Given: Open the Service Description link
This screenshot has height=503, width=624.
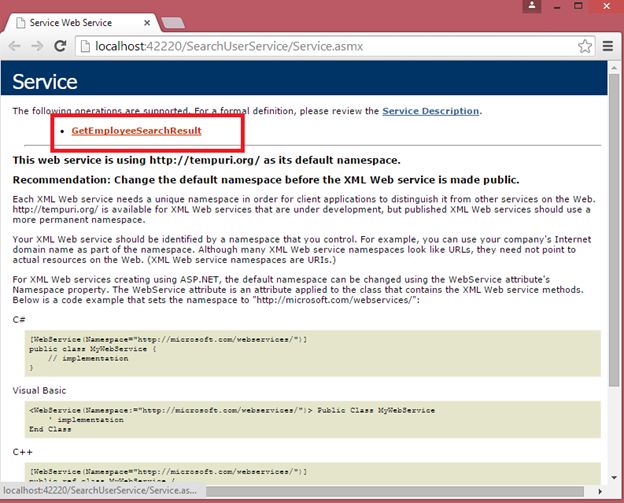Looking at the screenshot, I should [431, 111].
